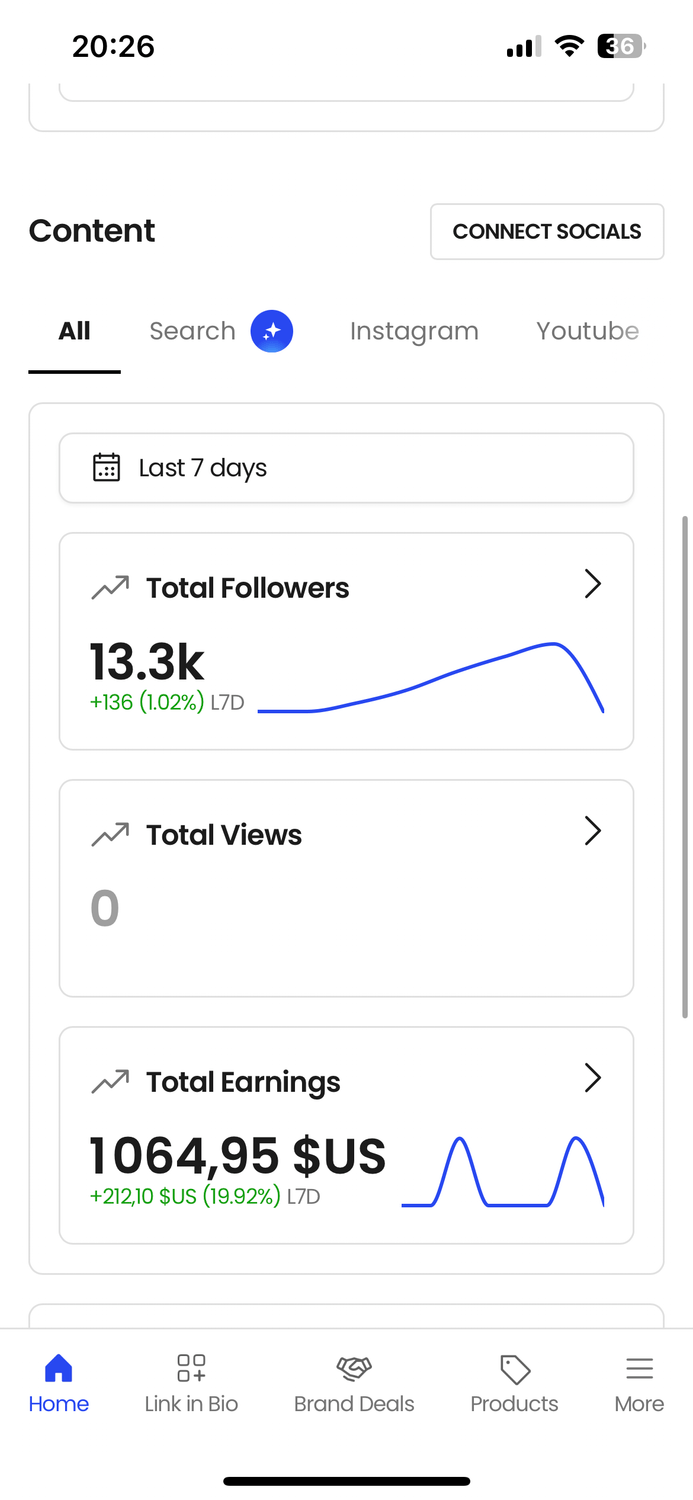Select the Search tab label
This screenshot has width=693, height=1500.
click(x=192, y=331)
